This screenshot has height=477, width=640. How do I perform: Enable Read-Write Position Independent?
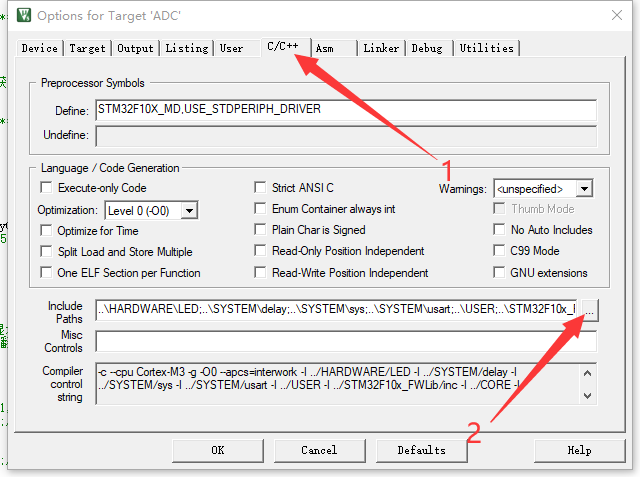[x=260, y=272]
